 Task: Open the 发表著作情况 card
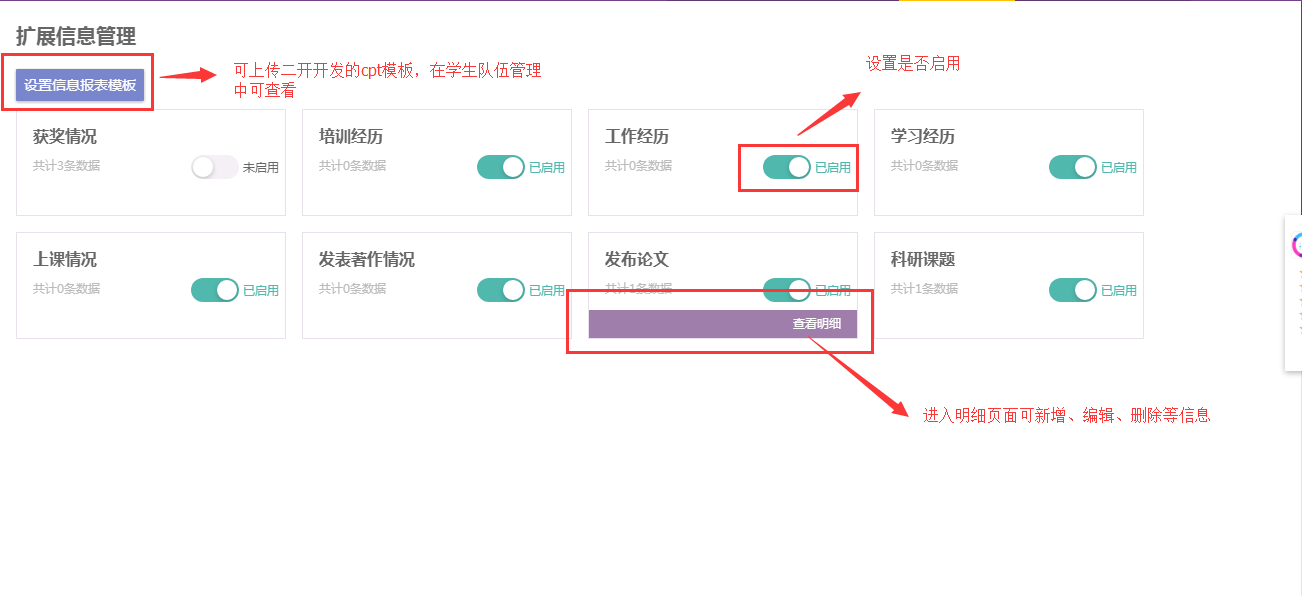(437, 285)
